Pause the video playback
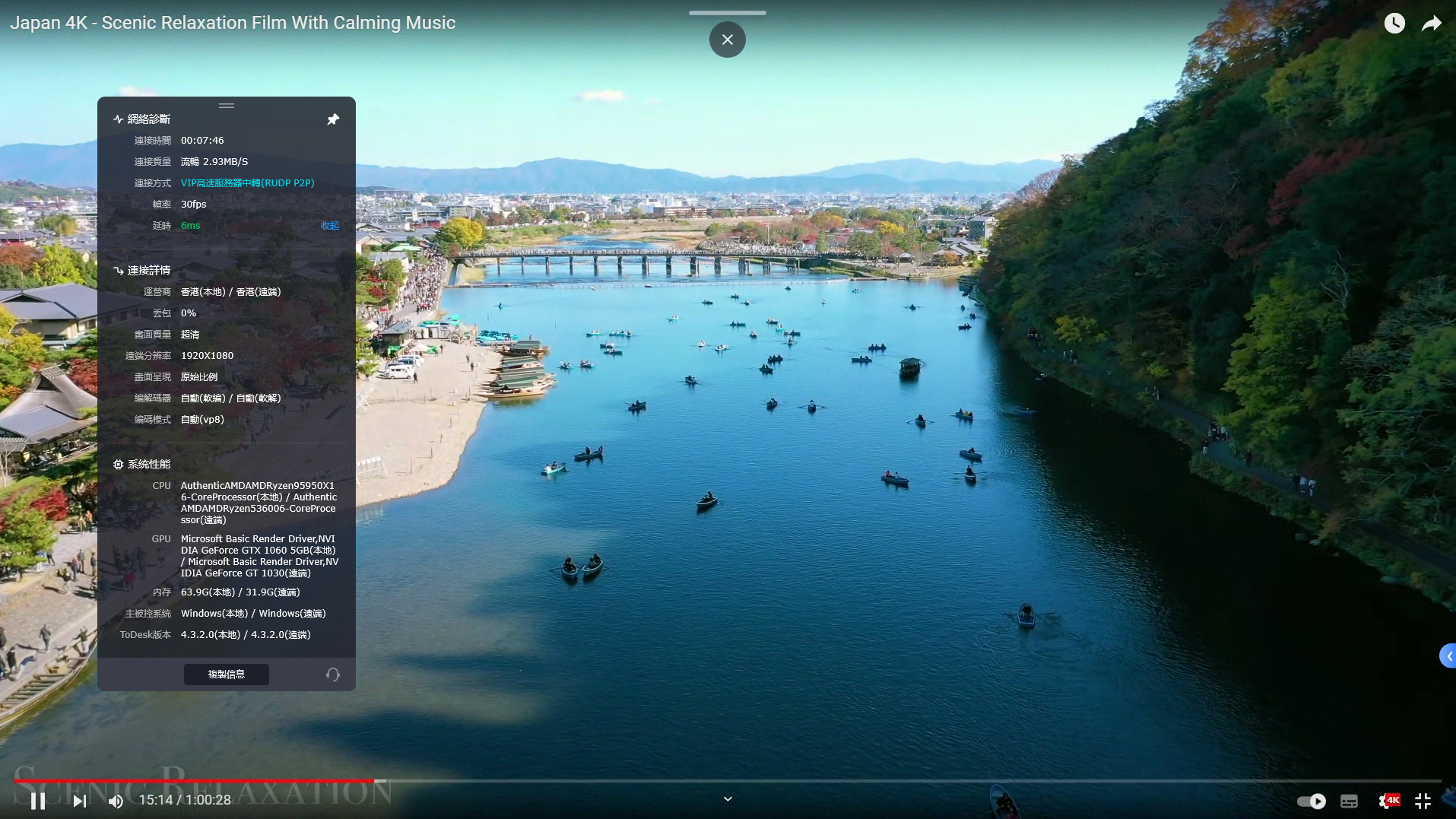 pyautogui.click(x=38, y=801)
